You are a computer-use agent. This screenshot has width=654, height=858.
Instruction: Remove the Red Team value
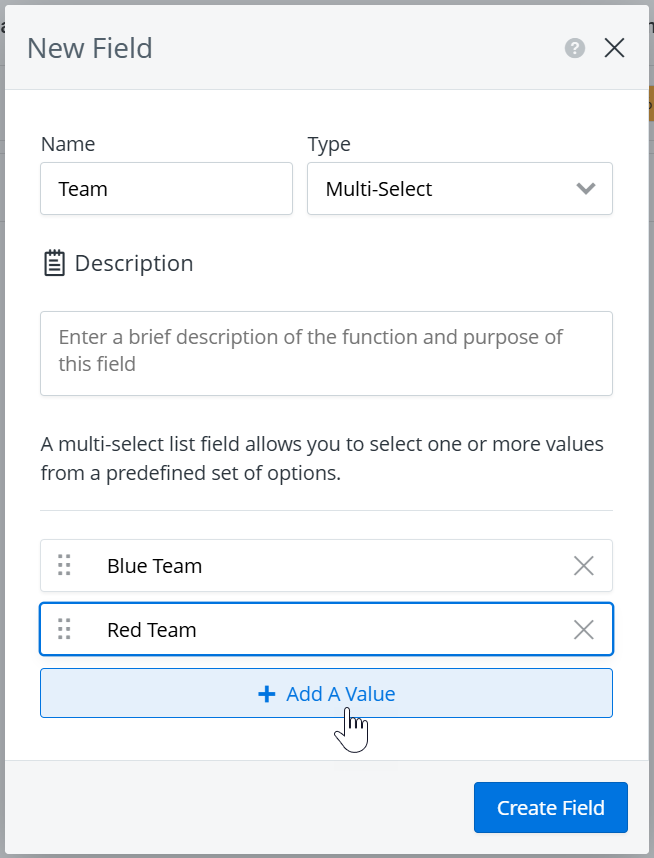click(584, 629)
